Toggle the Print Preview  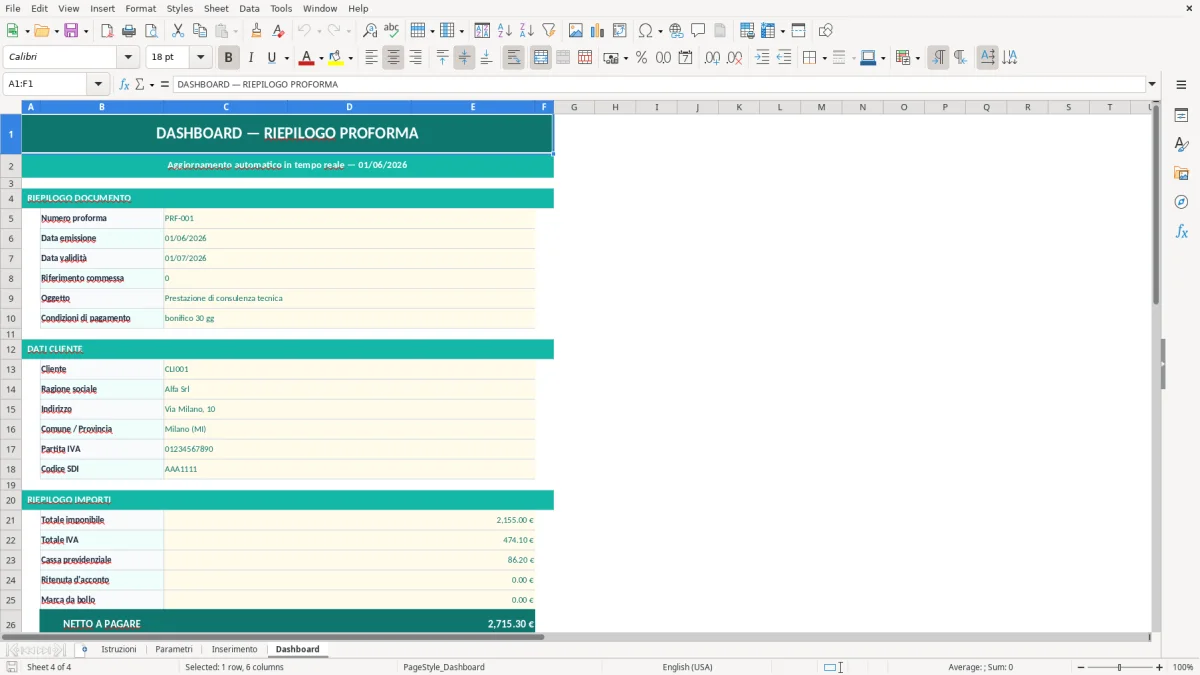151,31
